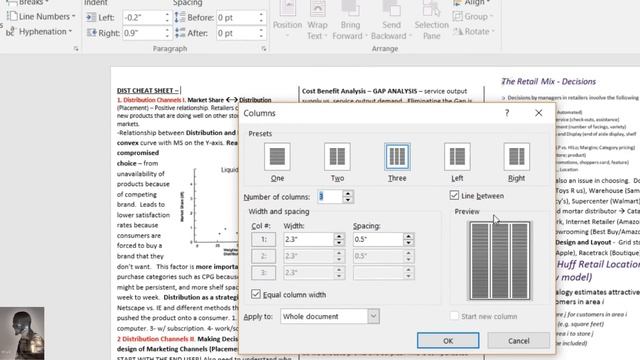
Task: Click the Indent Right field
Action: (x=143, y=33)
